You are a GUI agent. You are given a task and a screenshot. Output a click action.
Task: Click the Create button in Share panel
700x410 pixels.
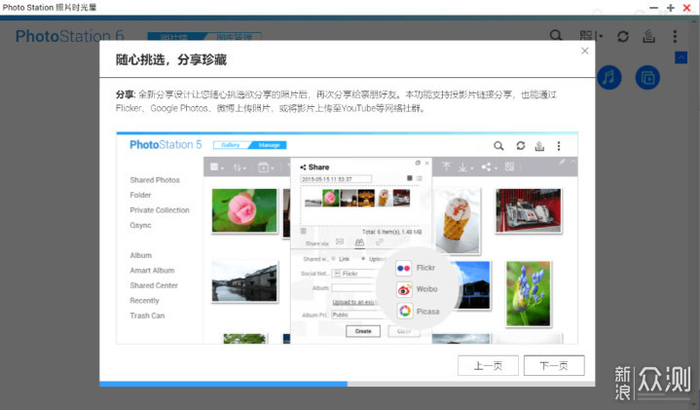[363, 331]
